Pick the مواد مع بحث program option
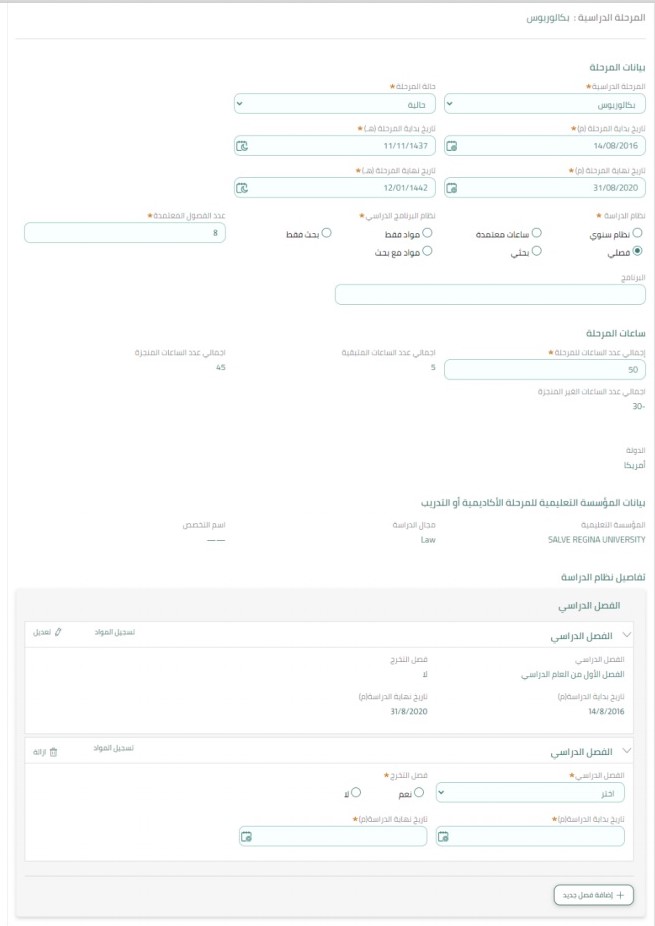 tap(427, 252)
